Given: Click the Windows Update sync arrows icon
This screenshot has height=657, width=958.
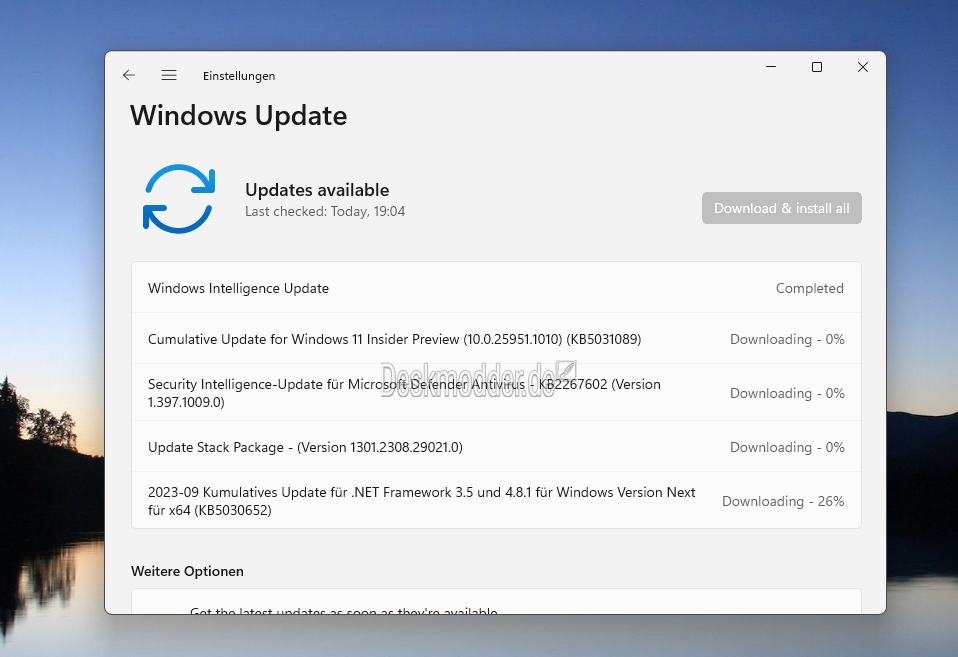Looking at the screenshot, I should (x=179, y=199).
